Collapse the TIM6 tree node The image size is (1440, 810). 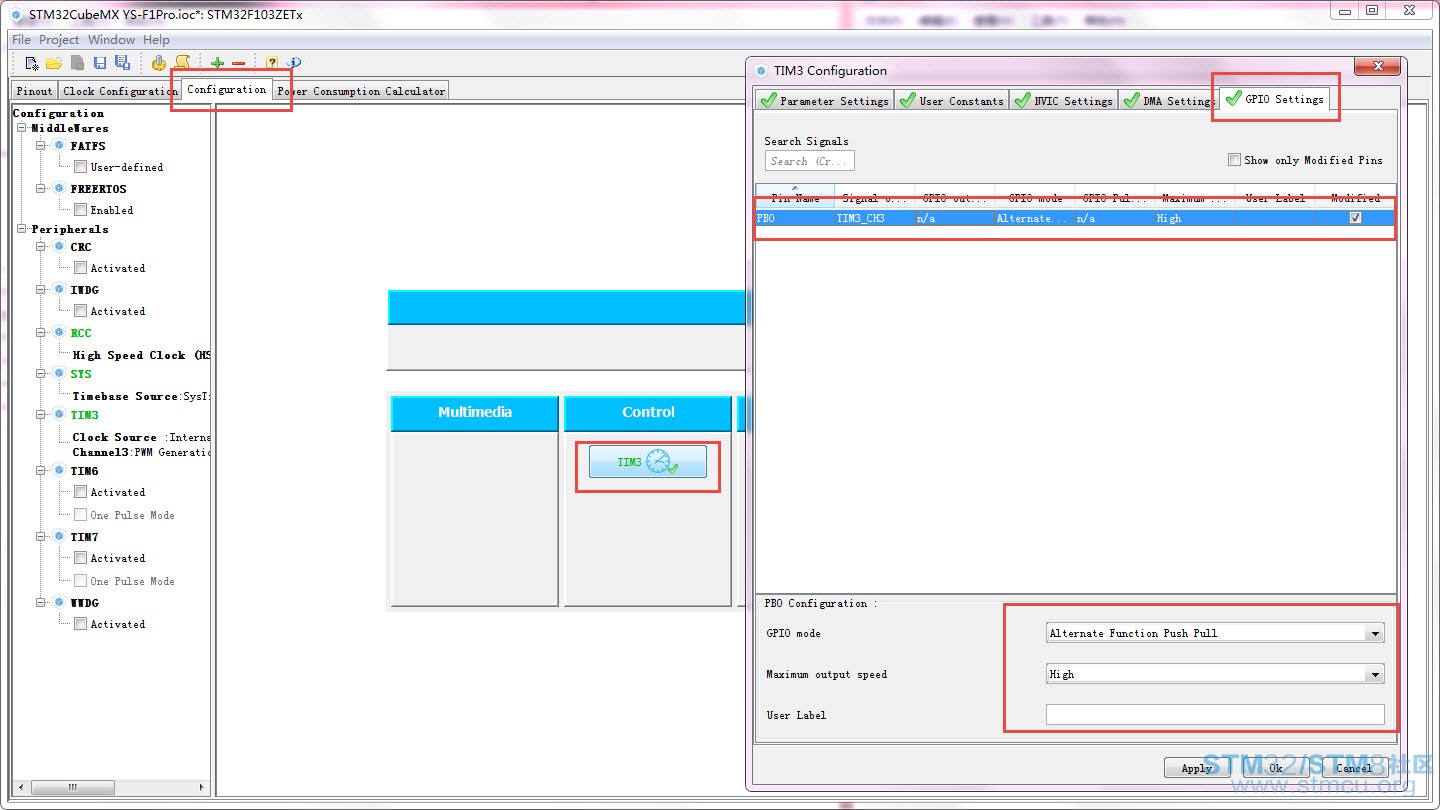[42, 471]
